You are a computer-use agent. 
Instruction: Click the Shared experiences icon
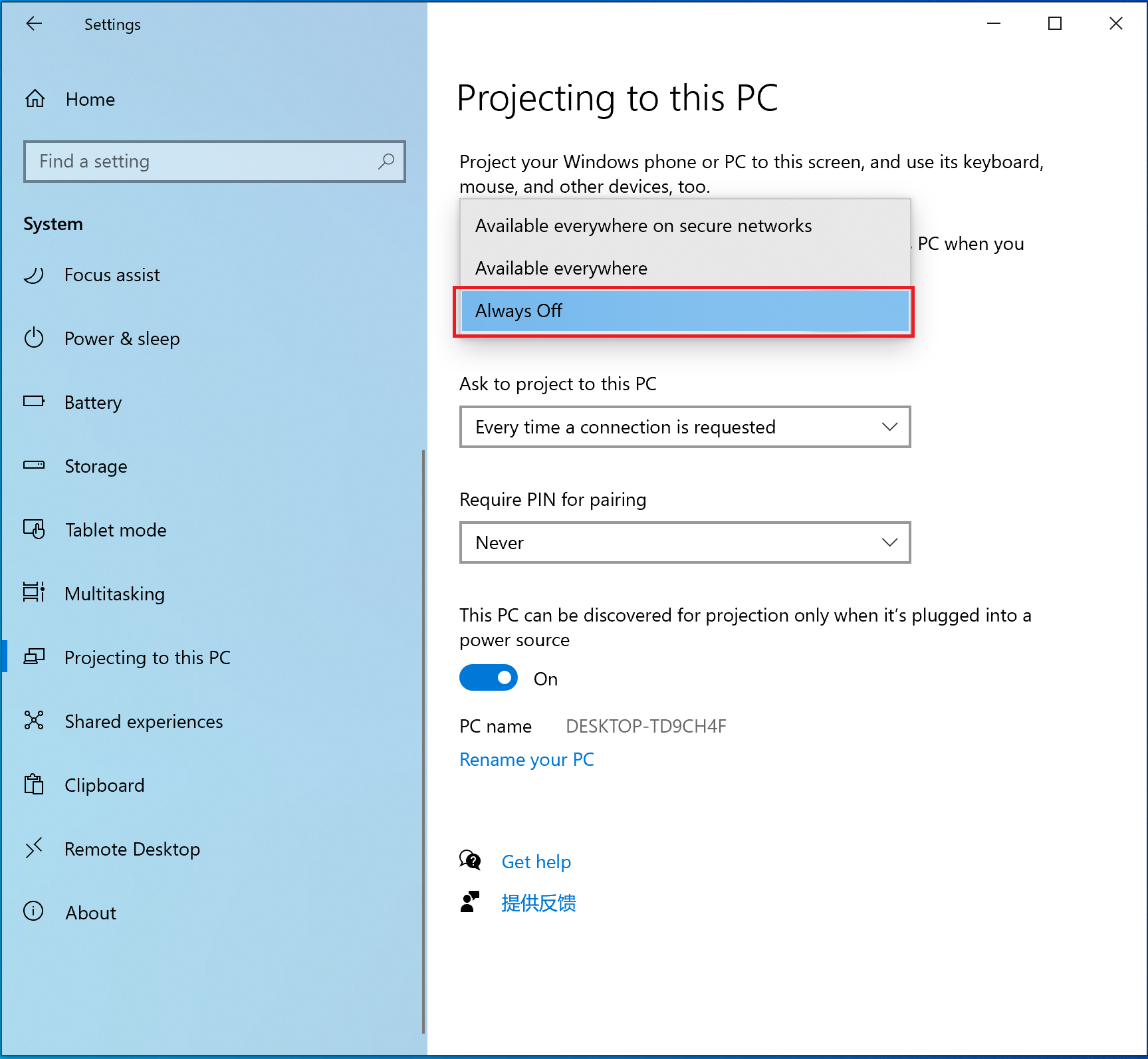click(34, 721)
